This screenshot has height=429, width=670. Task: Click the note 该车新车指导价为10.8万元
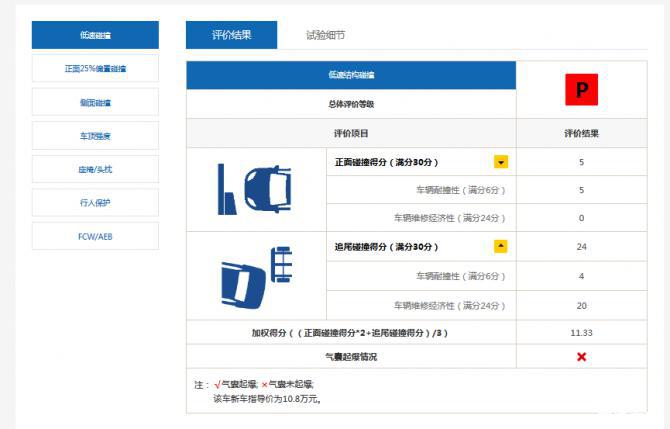[x=267, y=399]
